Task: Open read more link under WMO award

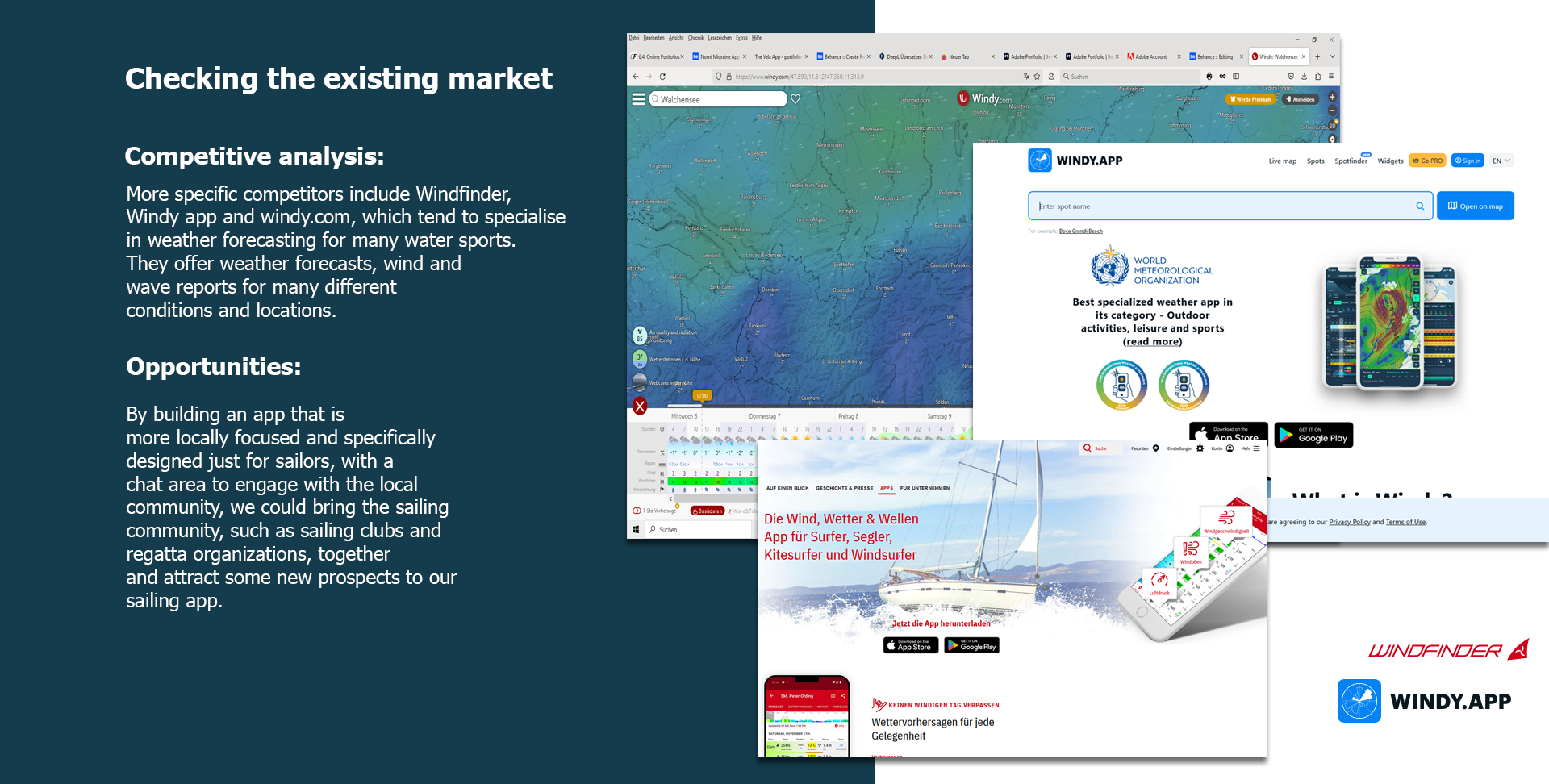Action: 1152,342
